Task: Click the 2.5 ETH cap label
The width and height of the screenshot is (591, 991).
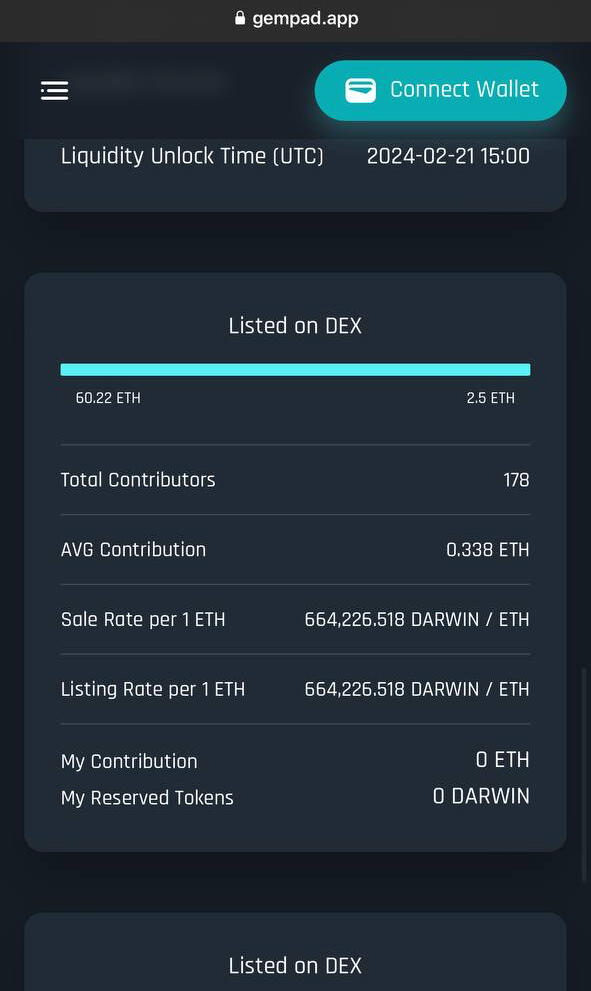Action: pyautogui.click(x=490, y=398)
